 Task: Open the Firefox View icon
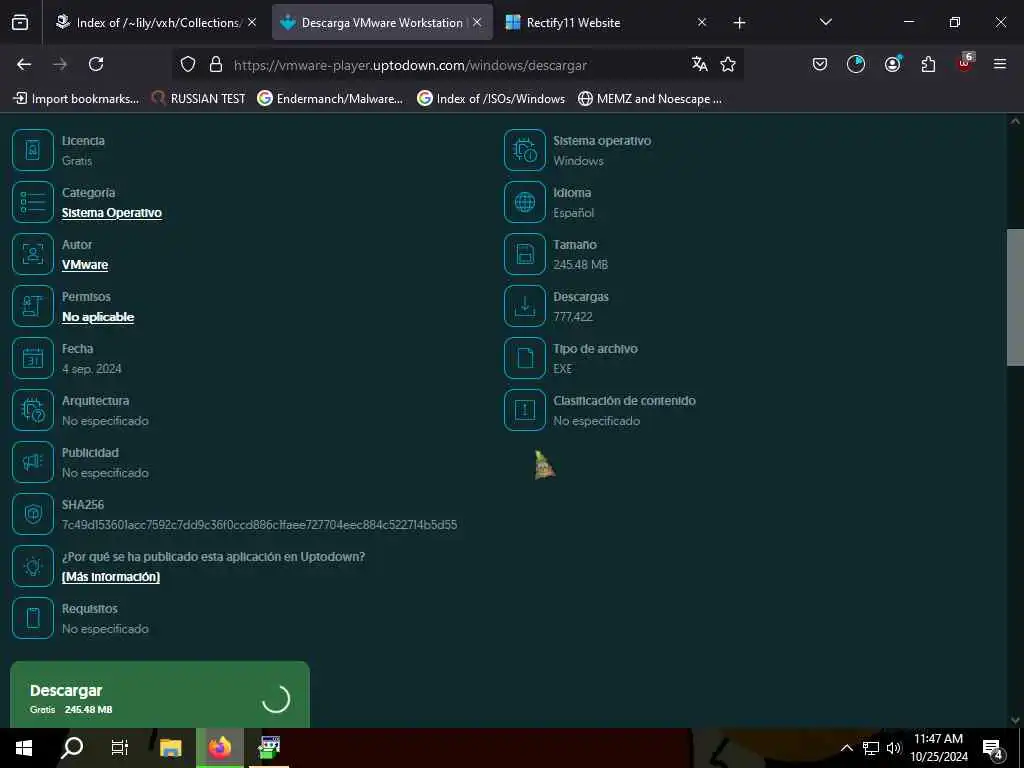point(20,22)
